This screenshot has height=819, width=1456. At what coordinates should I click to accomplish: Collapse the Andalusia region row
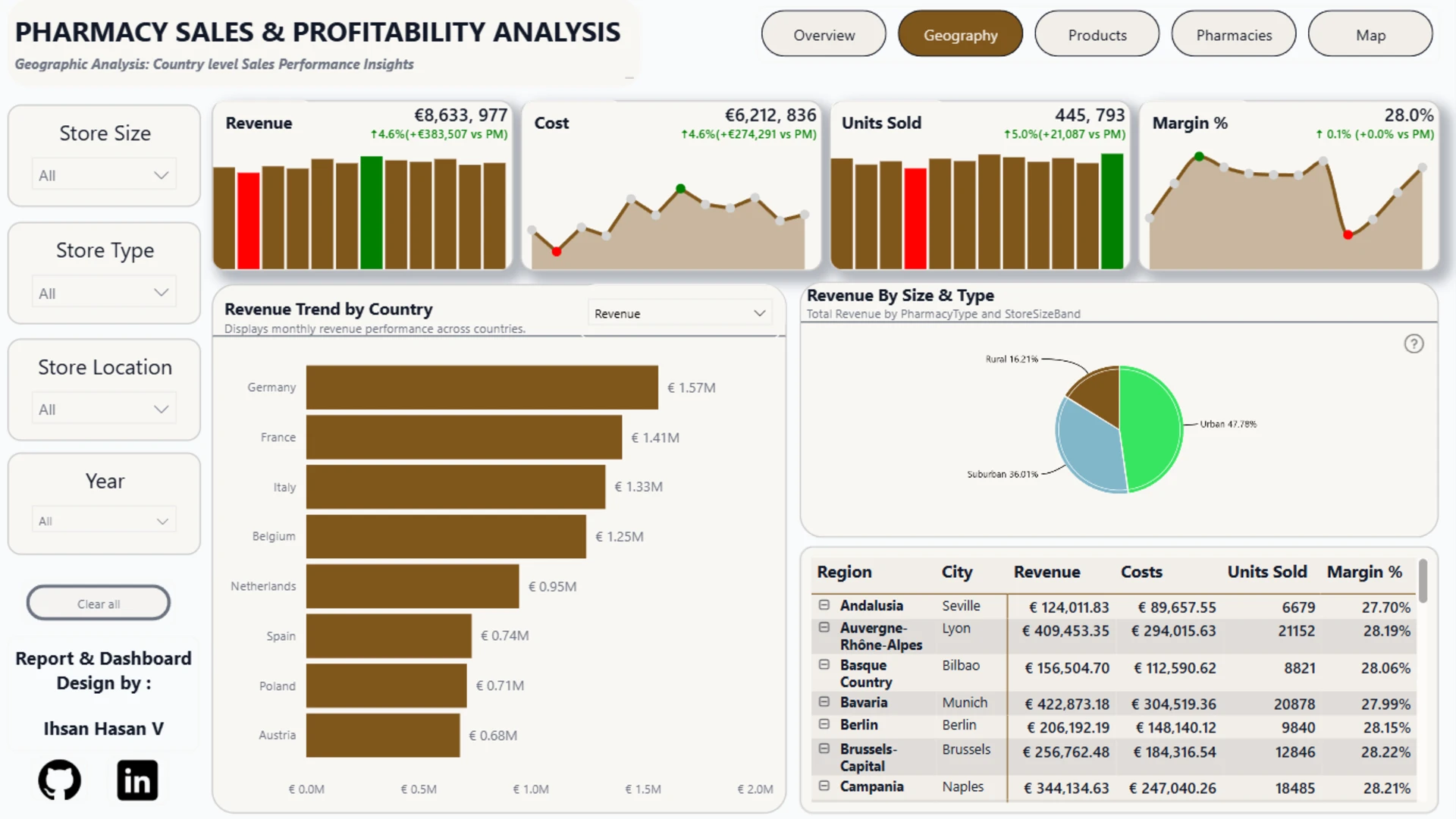tap(824, 605)
